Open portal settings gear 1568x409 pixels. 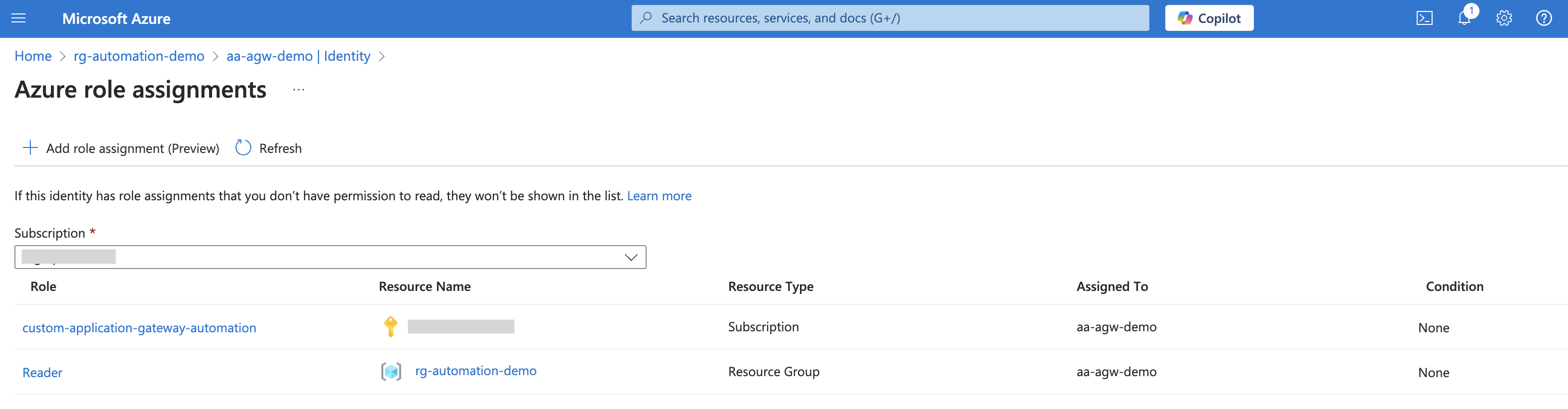[1504, 18]
